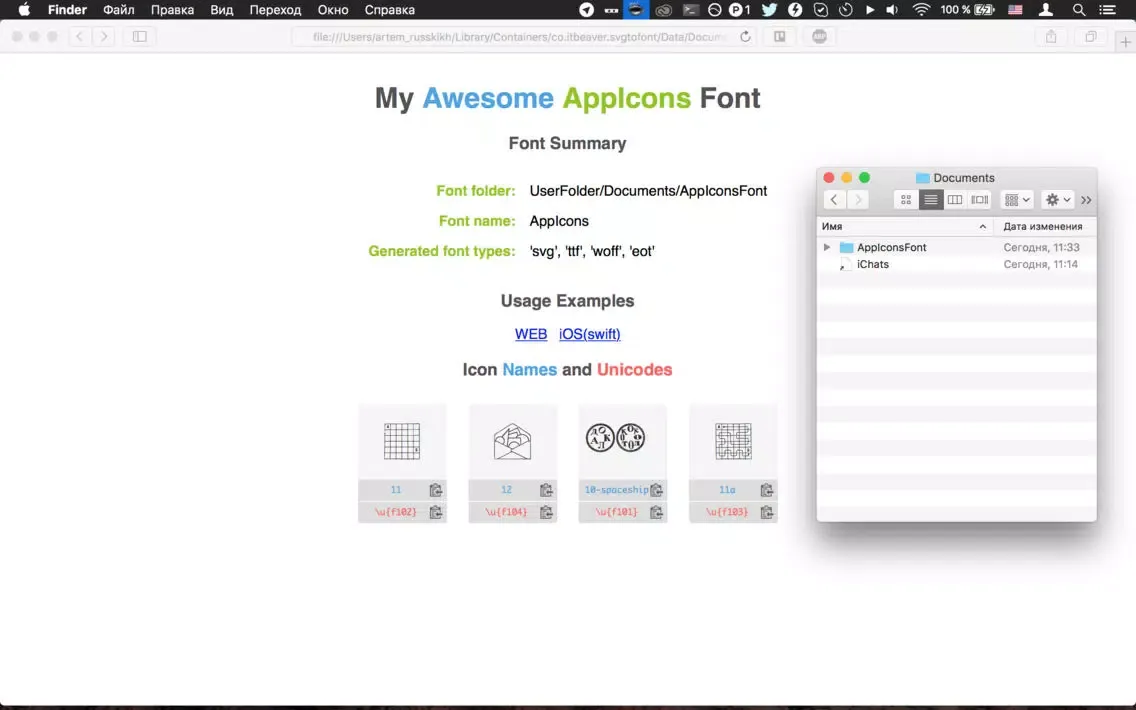Click the user account silhouette menu bar icon
This screenshot has width=1136, height=710.
pos(1045,9)
